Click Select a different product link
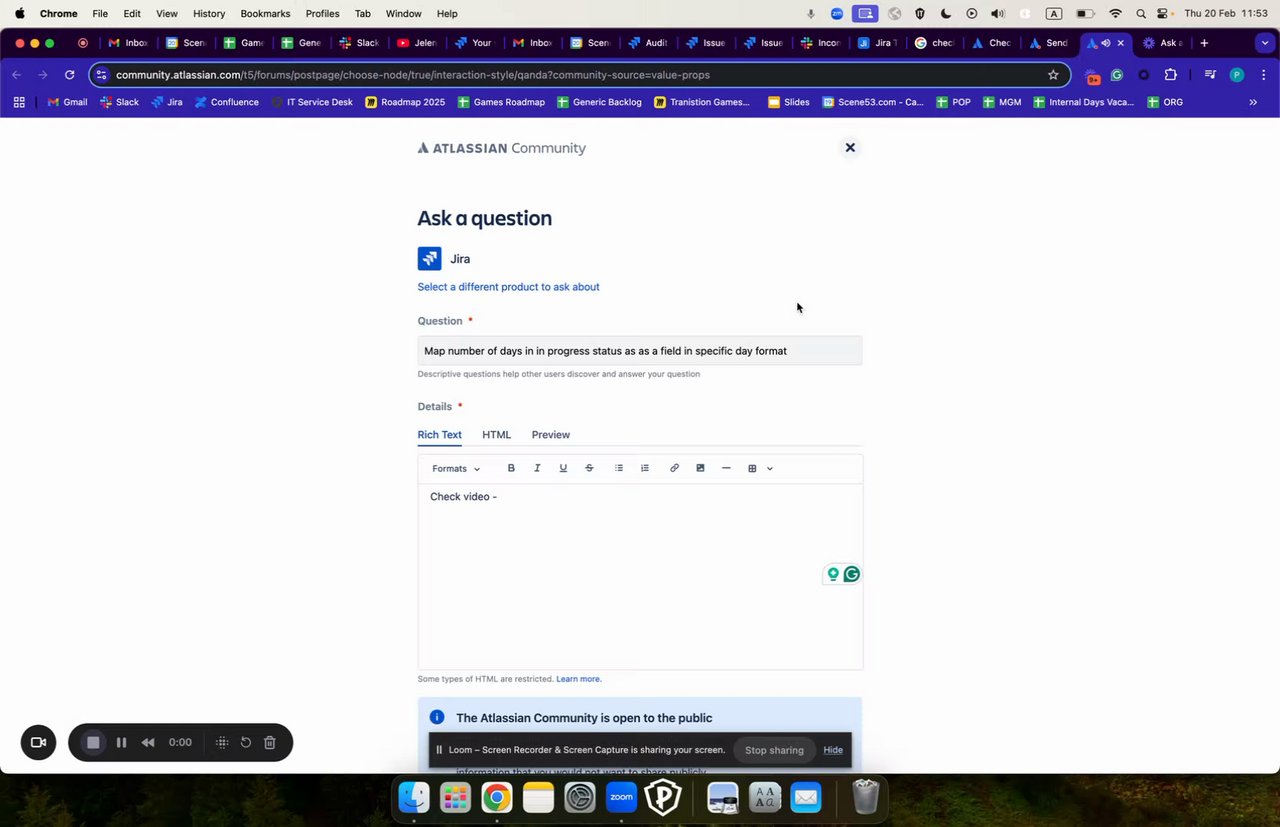 click(509, 287)
